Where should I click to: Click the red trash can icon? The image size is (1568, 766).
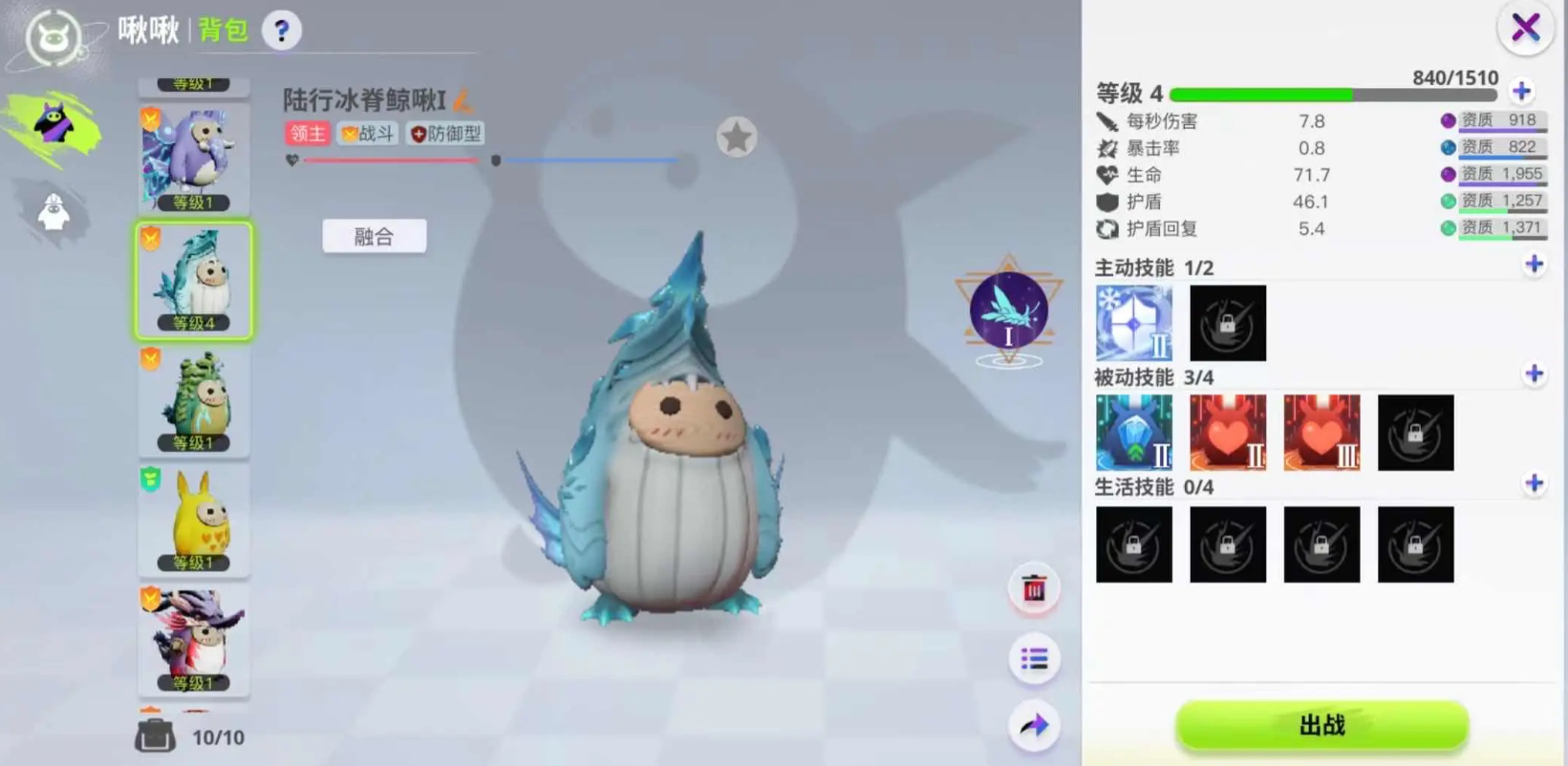(x=1034, y=588)
